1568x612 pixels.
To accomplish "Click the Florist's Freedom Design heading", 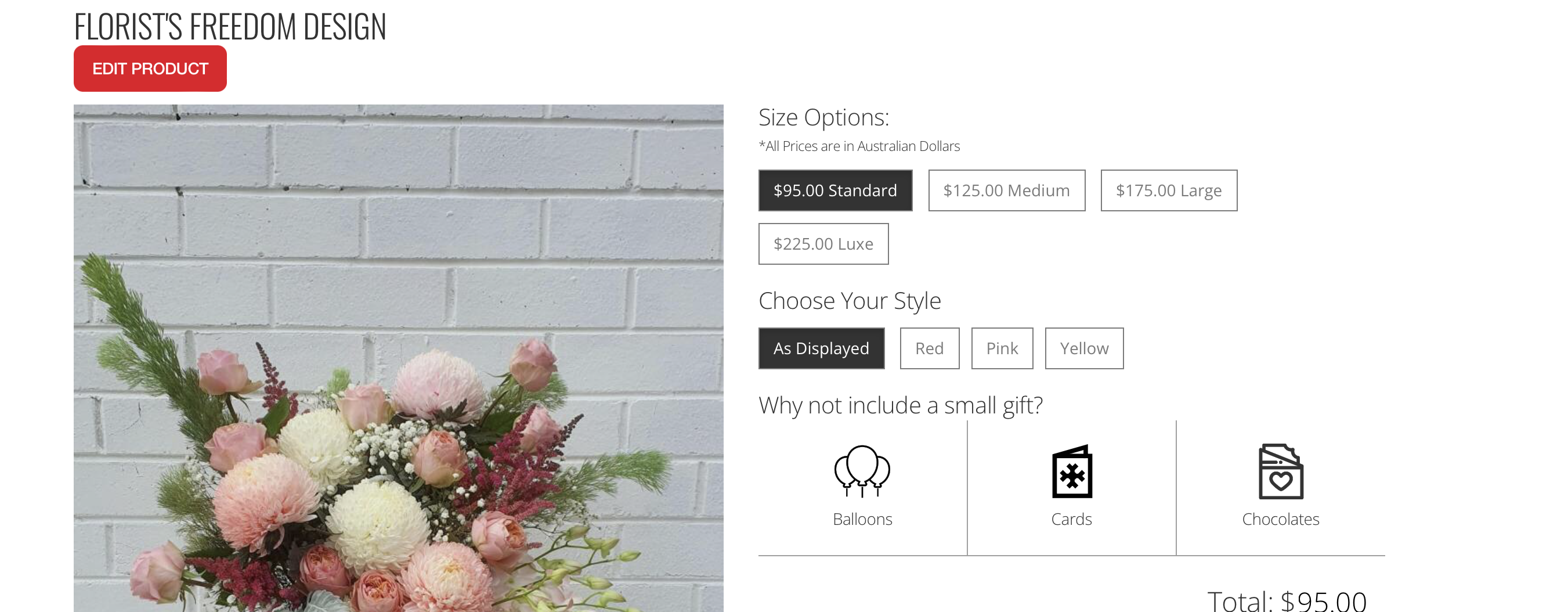I will click(230, 27).
